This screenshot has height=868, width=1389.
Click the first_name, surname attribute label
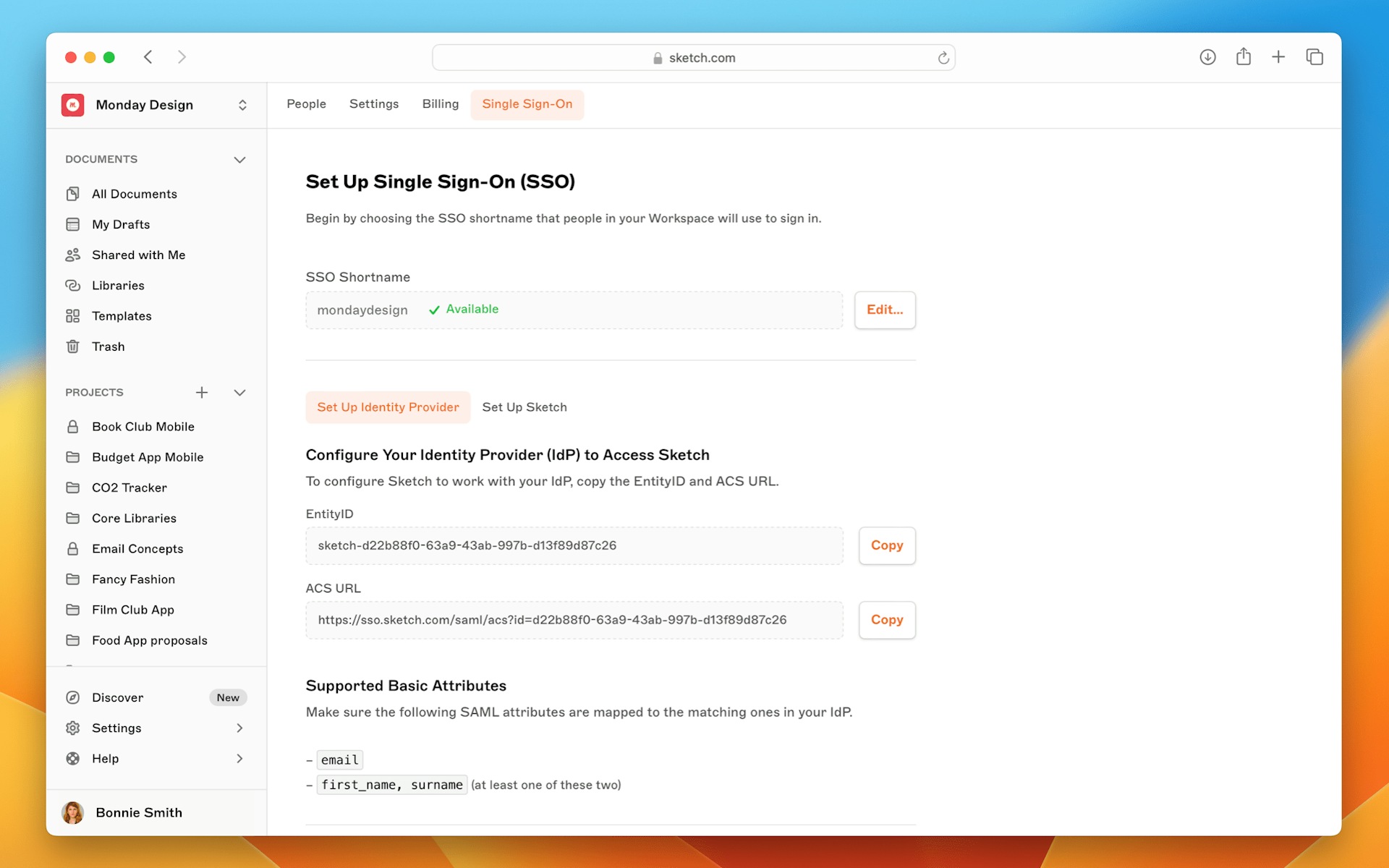coord(392,785)
